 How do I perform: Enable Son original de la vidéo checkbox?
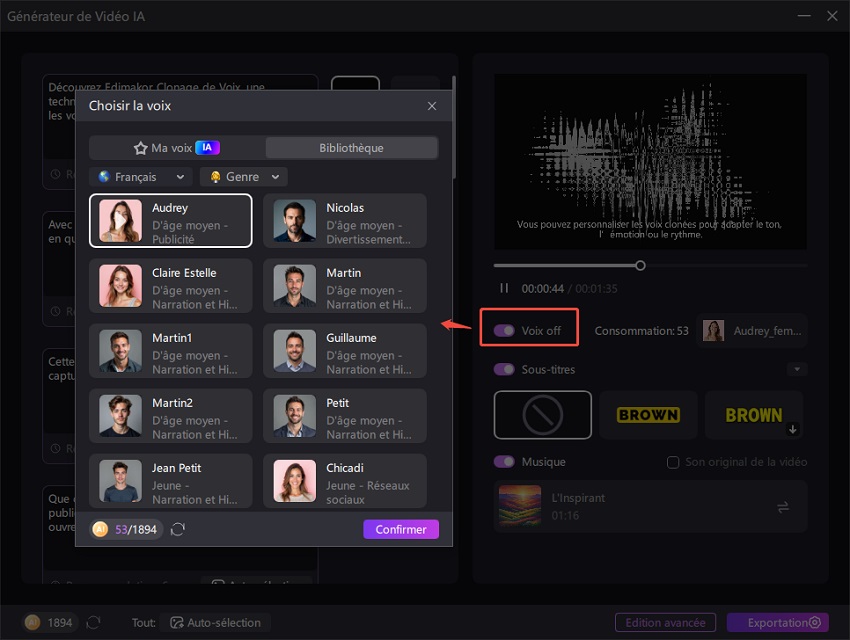tap(673, 462)
